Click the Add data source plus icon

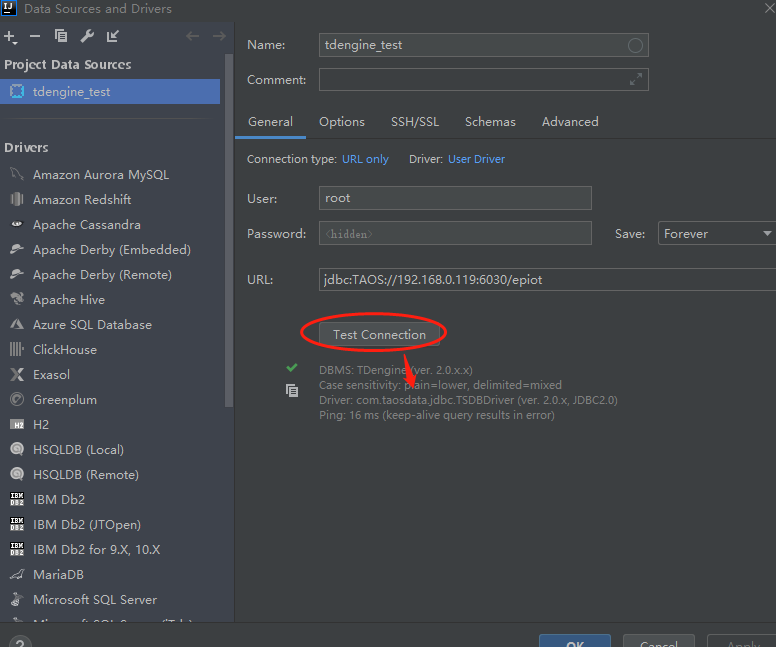click(x=10, y=37)
